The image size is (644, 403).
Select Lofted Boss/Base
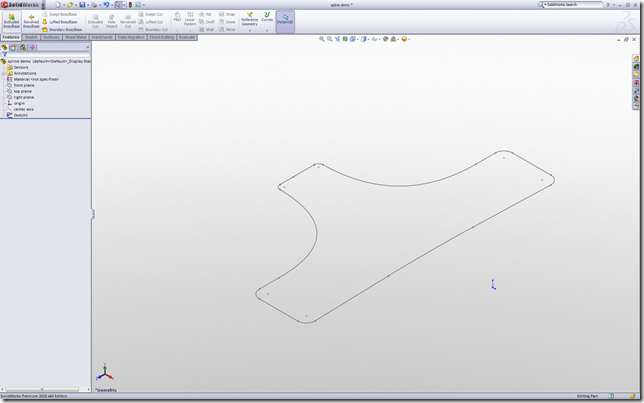tap(60, 22)
